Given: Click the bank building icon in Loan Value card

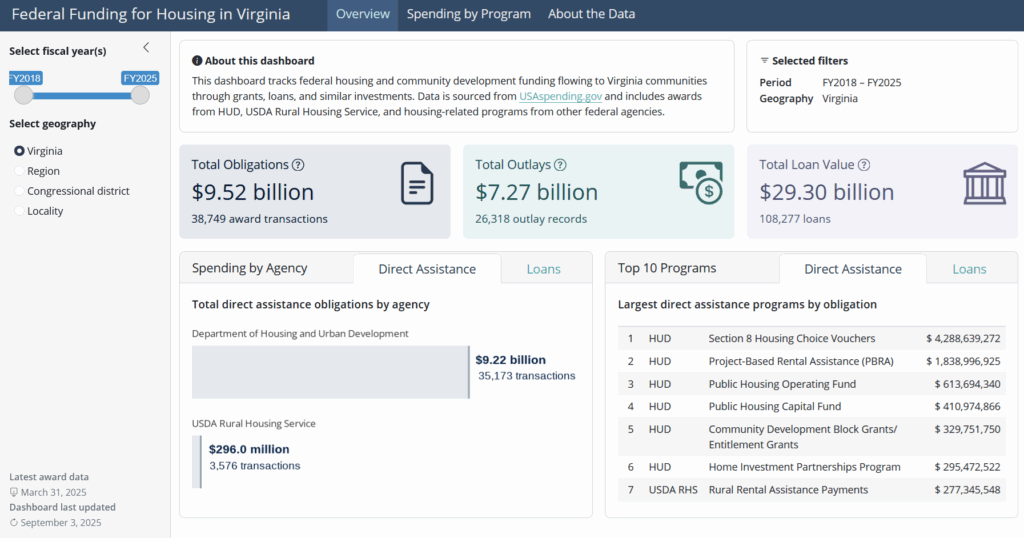Looking at the screenshot, I should click(x=984, y=184).
